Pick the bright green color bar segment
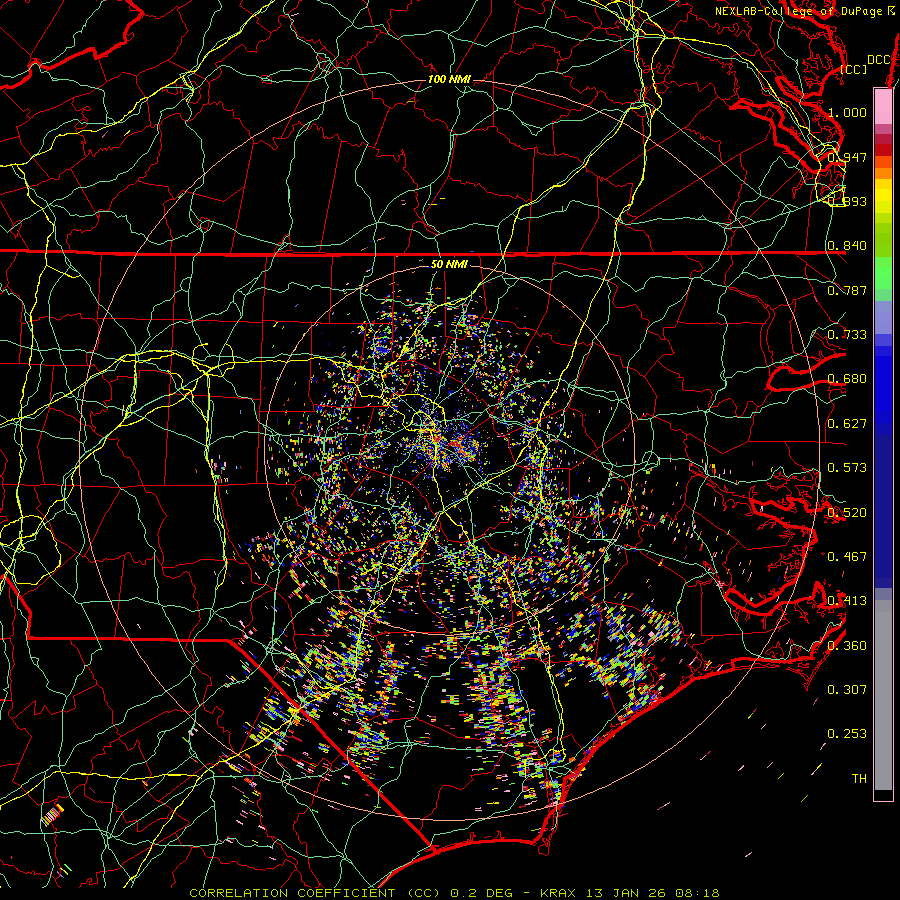Image resolution: width=900 pixels, height=900 pixels. click(883, 273)
